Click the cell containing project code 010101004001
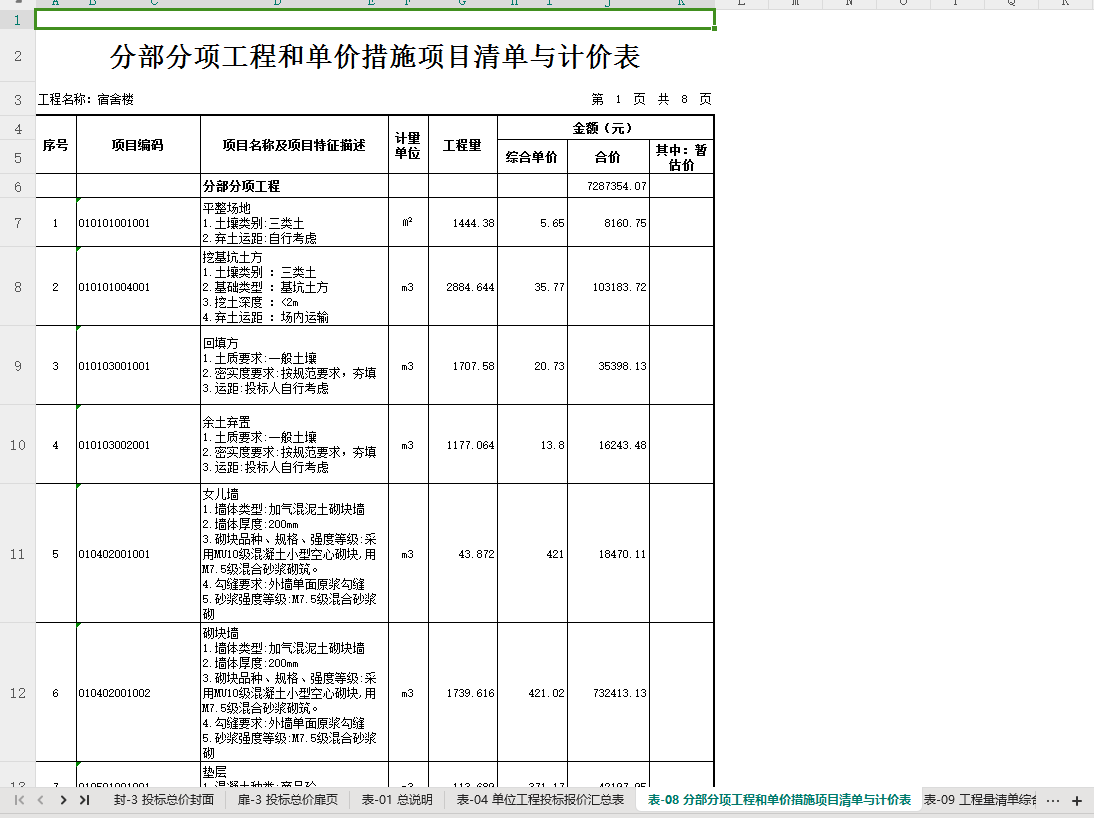The height and width of the screenshot is (818, 1094). pos(138,287)
